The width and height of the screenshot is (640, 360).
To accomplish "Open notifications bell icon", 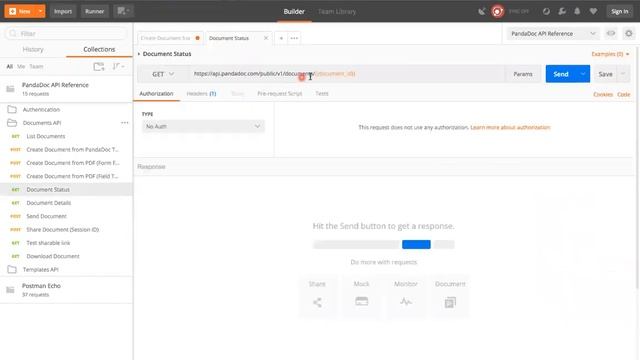I will point(577,11).
